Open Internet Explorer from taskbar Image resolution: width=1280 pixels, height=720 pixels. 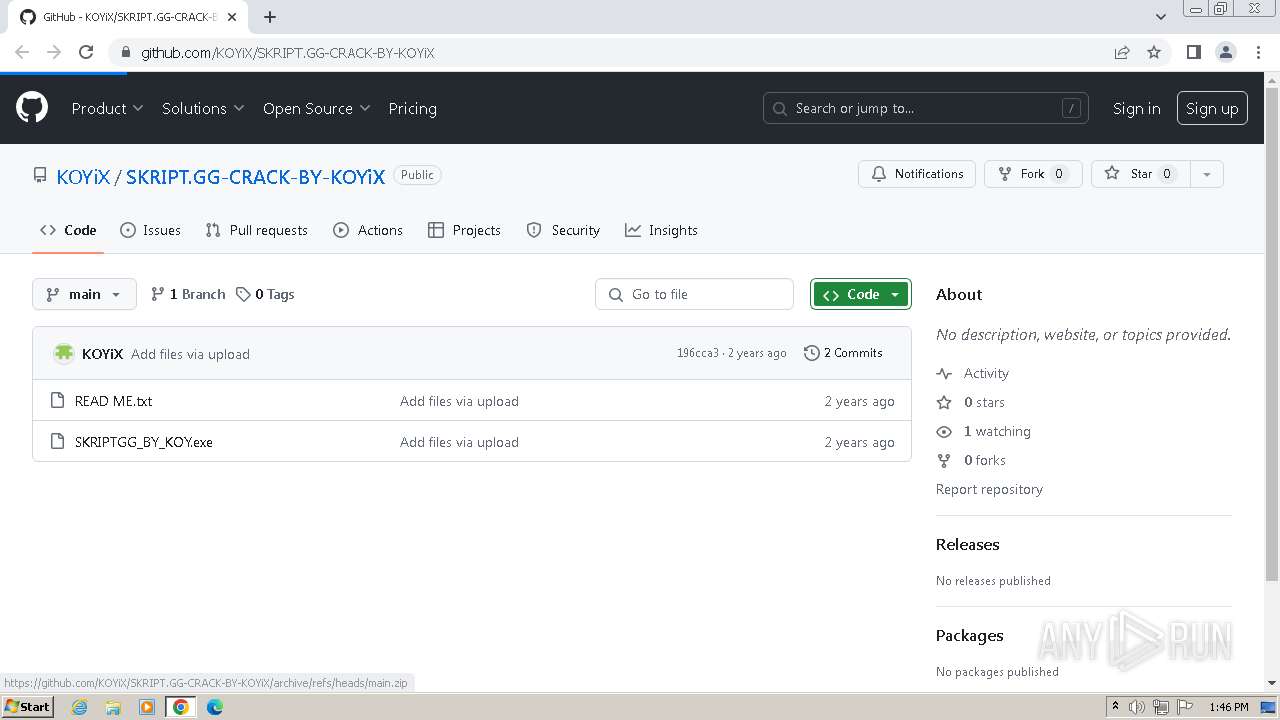(79, 707)
